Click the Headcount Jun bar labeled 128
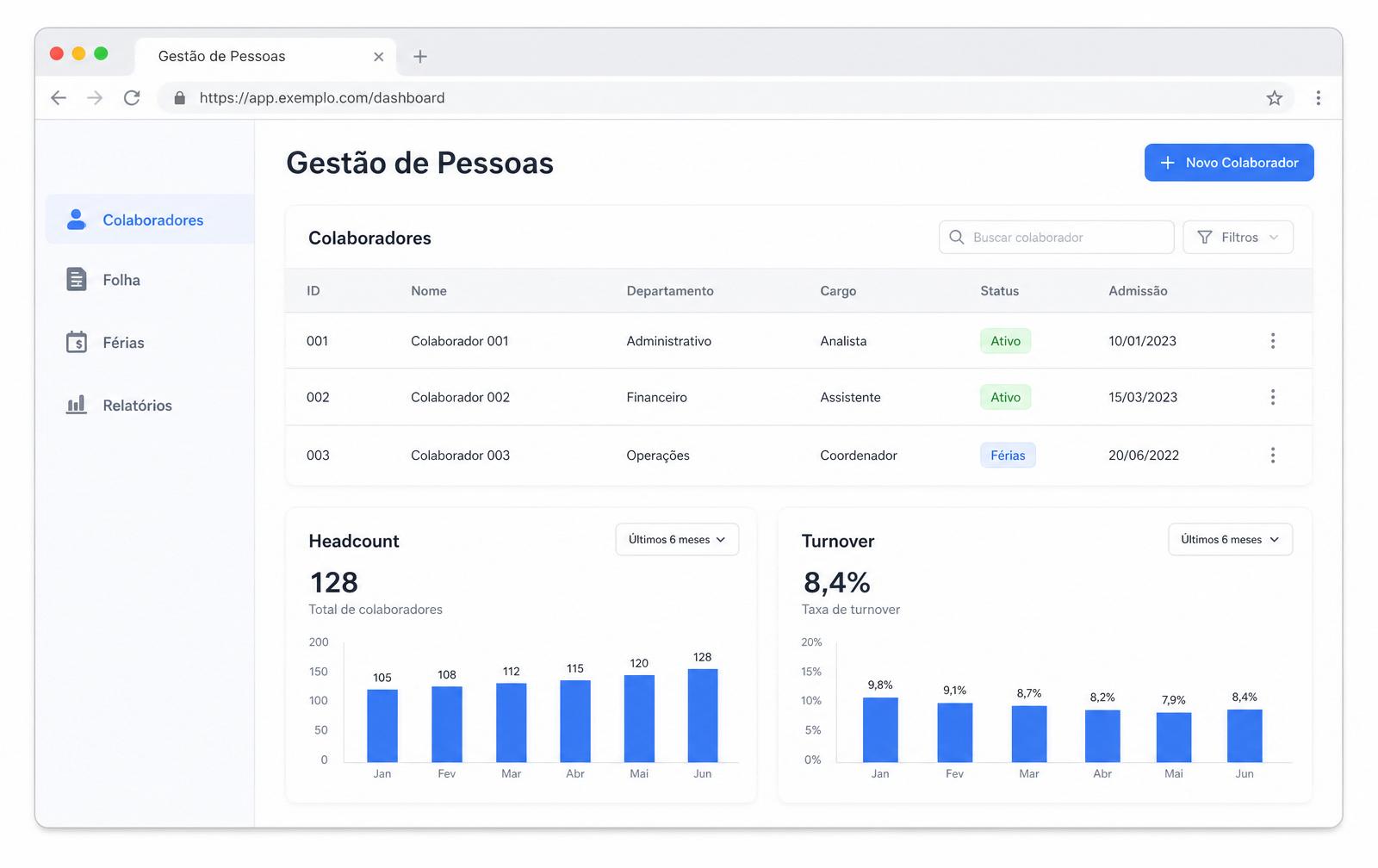Image resolution: width=1378 pixels, height=868 pixels. (703, 716)
